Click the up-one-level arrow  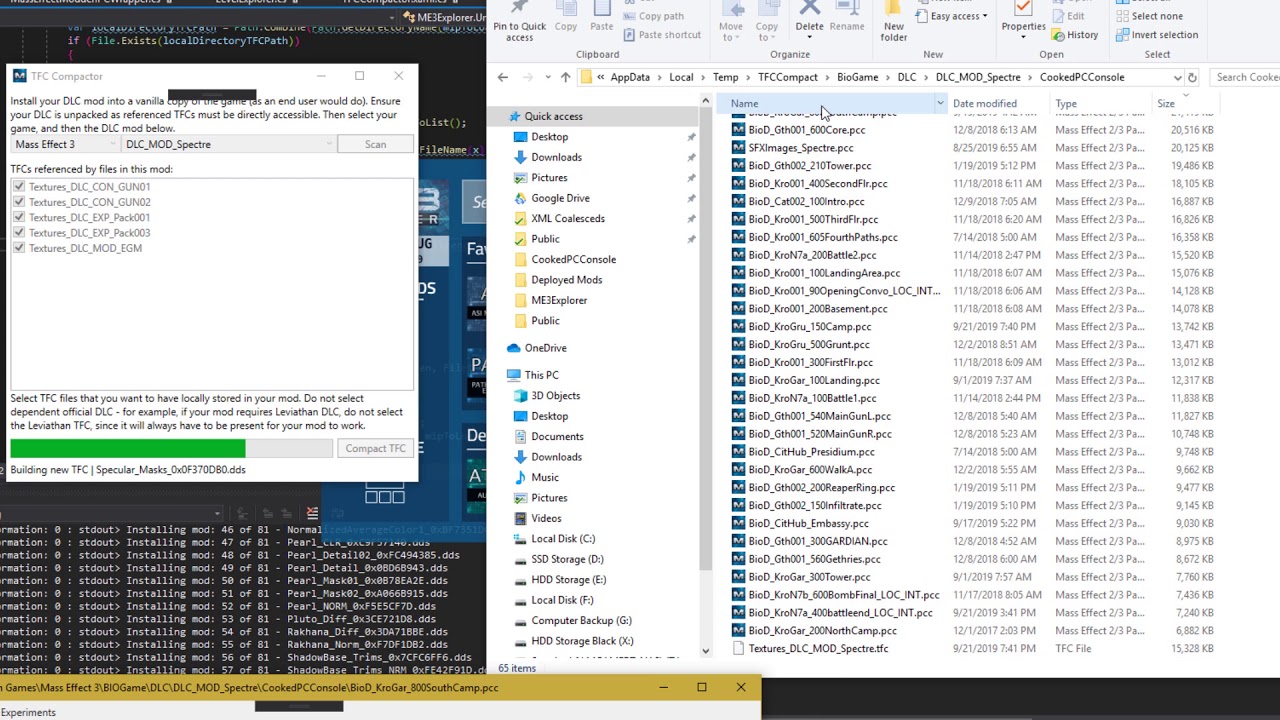click(565, 77)
